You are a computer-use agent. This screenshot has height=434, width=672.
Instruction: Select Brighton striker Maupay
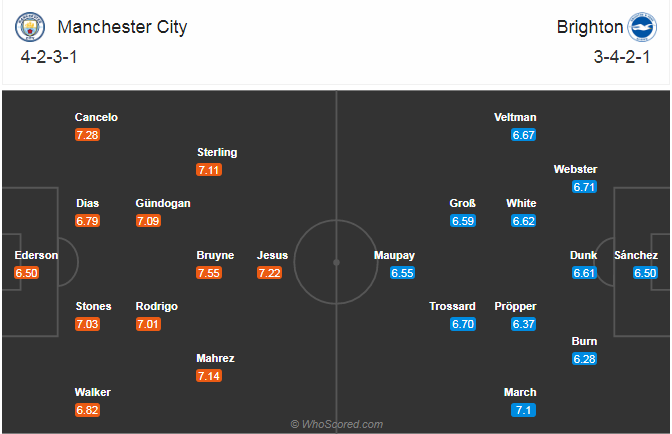(395, 255)
